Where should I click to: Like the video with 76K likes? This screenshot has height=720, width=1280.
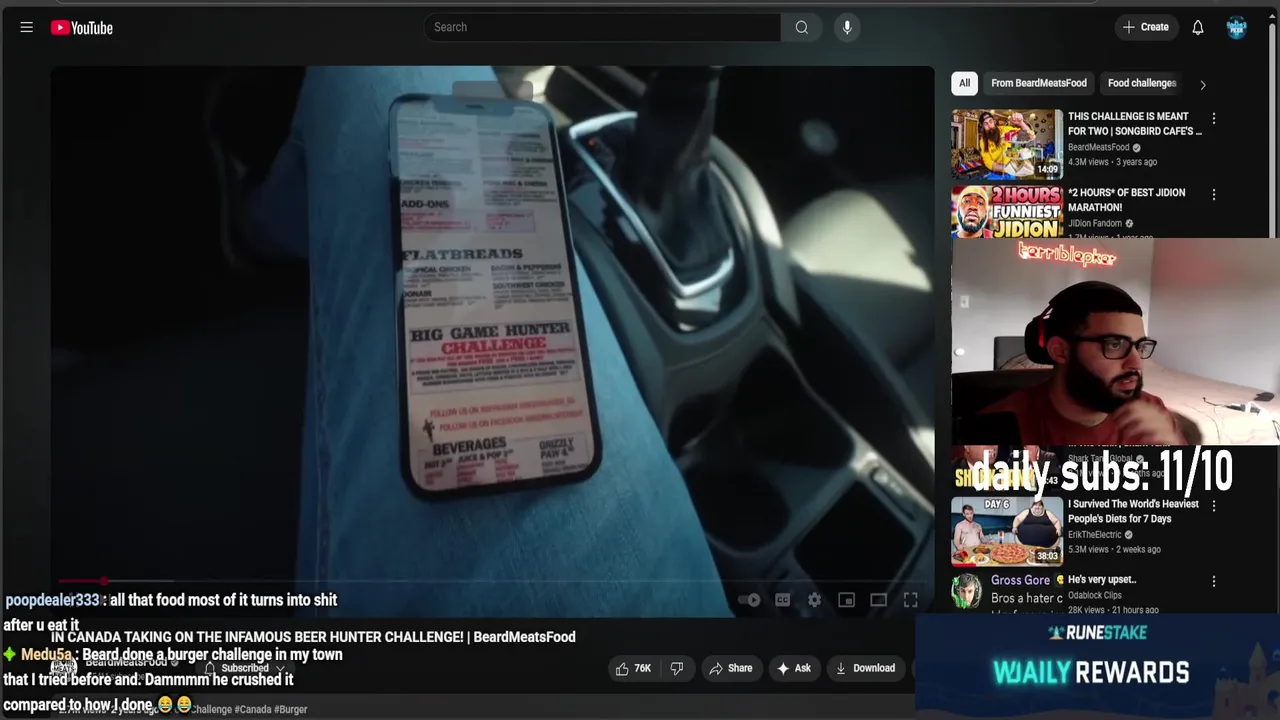[633, 668]
